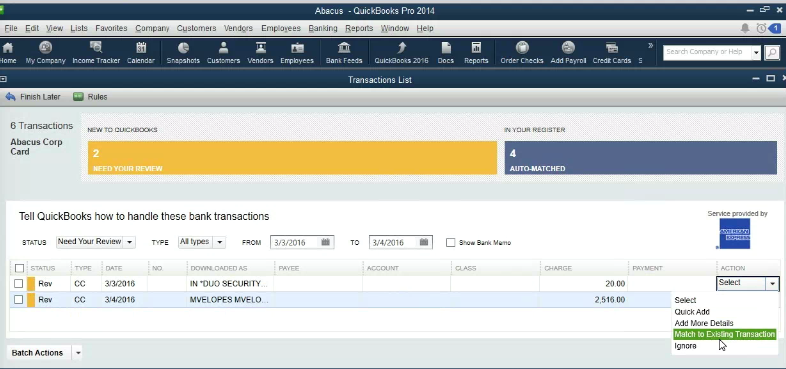Open Reports toolbar icon

pyautogui.click(x=476, y=53)
